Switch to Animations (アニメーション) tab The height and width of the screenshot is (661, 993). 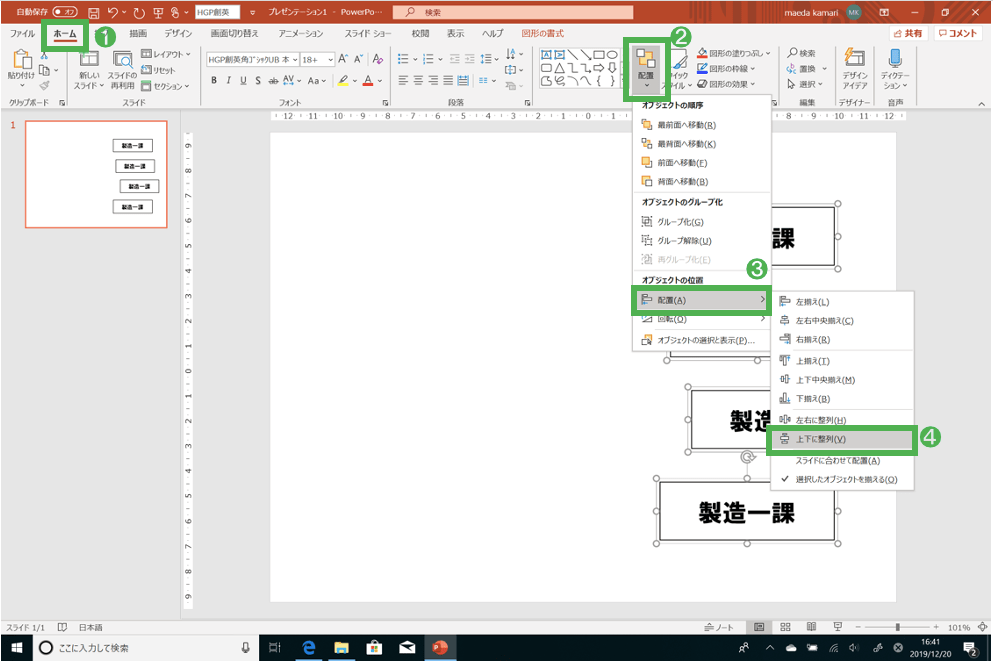[301, 34]
